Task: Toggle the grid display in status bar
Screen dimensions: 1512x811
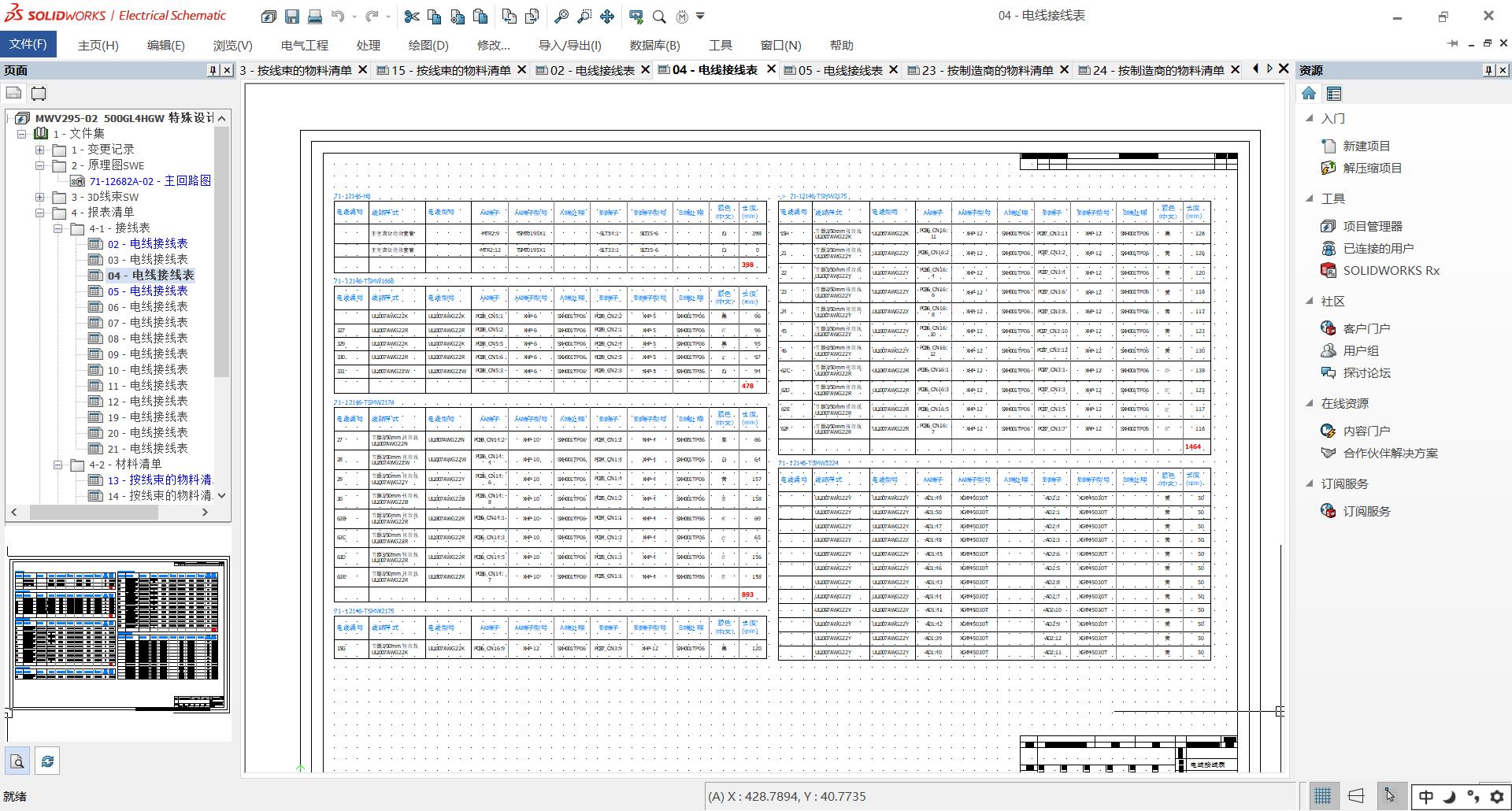Action: coord(1323,796)
